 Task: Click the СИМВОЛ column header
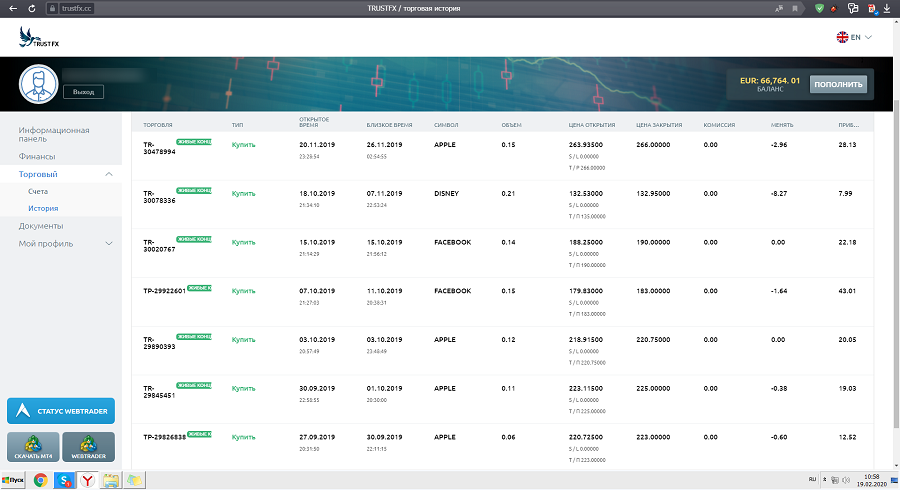point(446,125)
